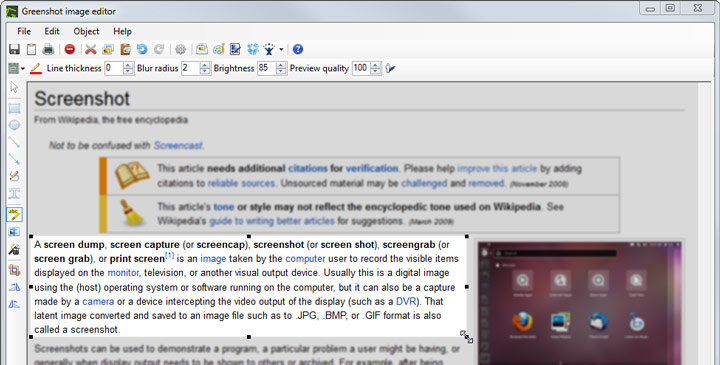Send the image to the email destination
This screenshot has width=720, height=365.
pyautogui.click(x=202, y=49)
